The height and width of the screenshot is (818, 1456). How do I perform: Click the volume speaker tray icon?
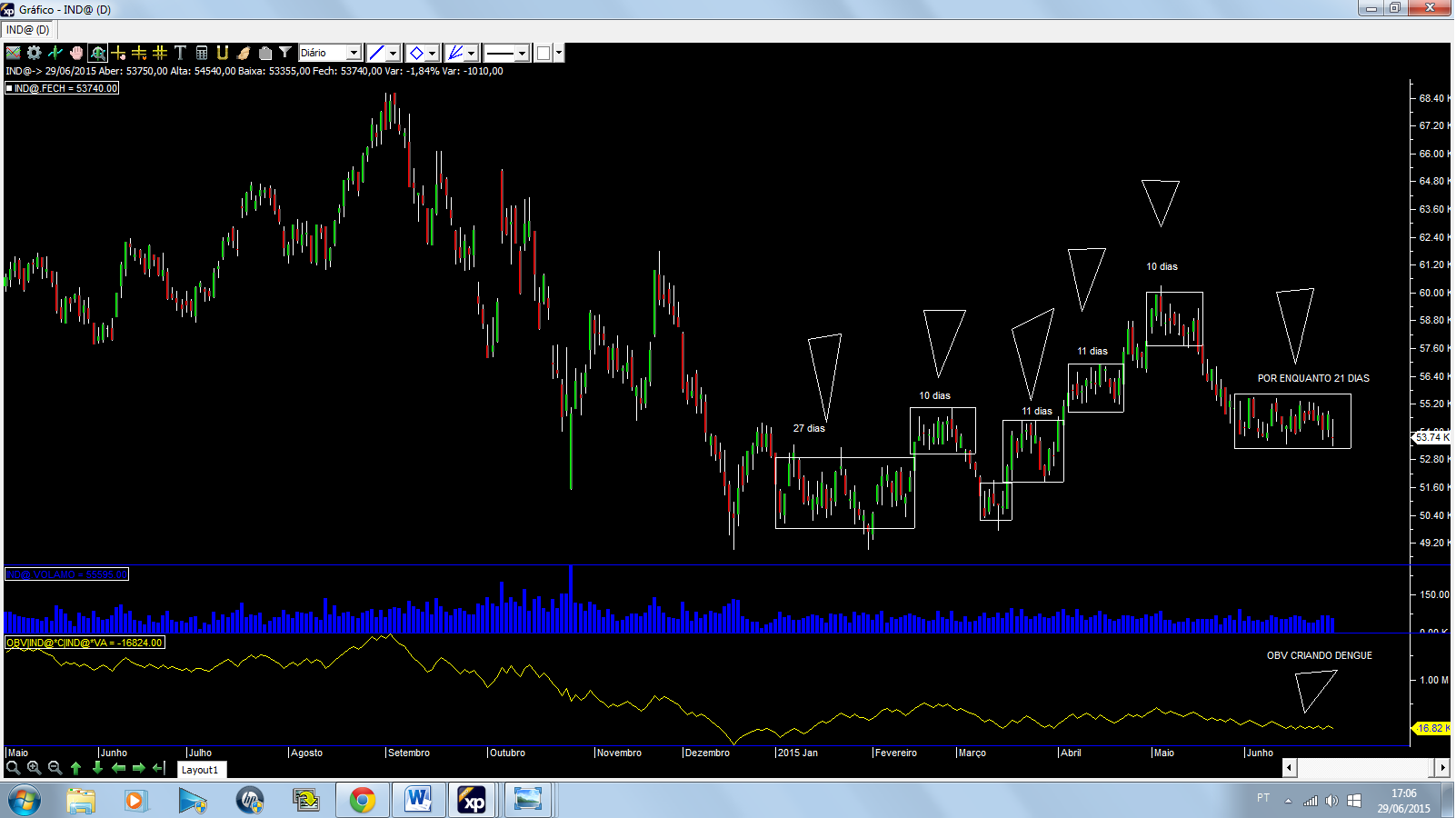tap(1331, 801)
